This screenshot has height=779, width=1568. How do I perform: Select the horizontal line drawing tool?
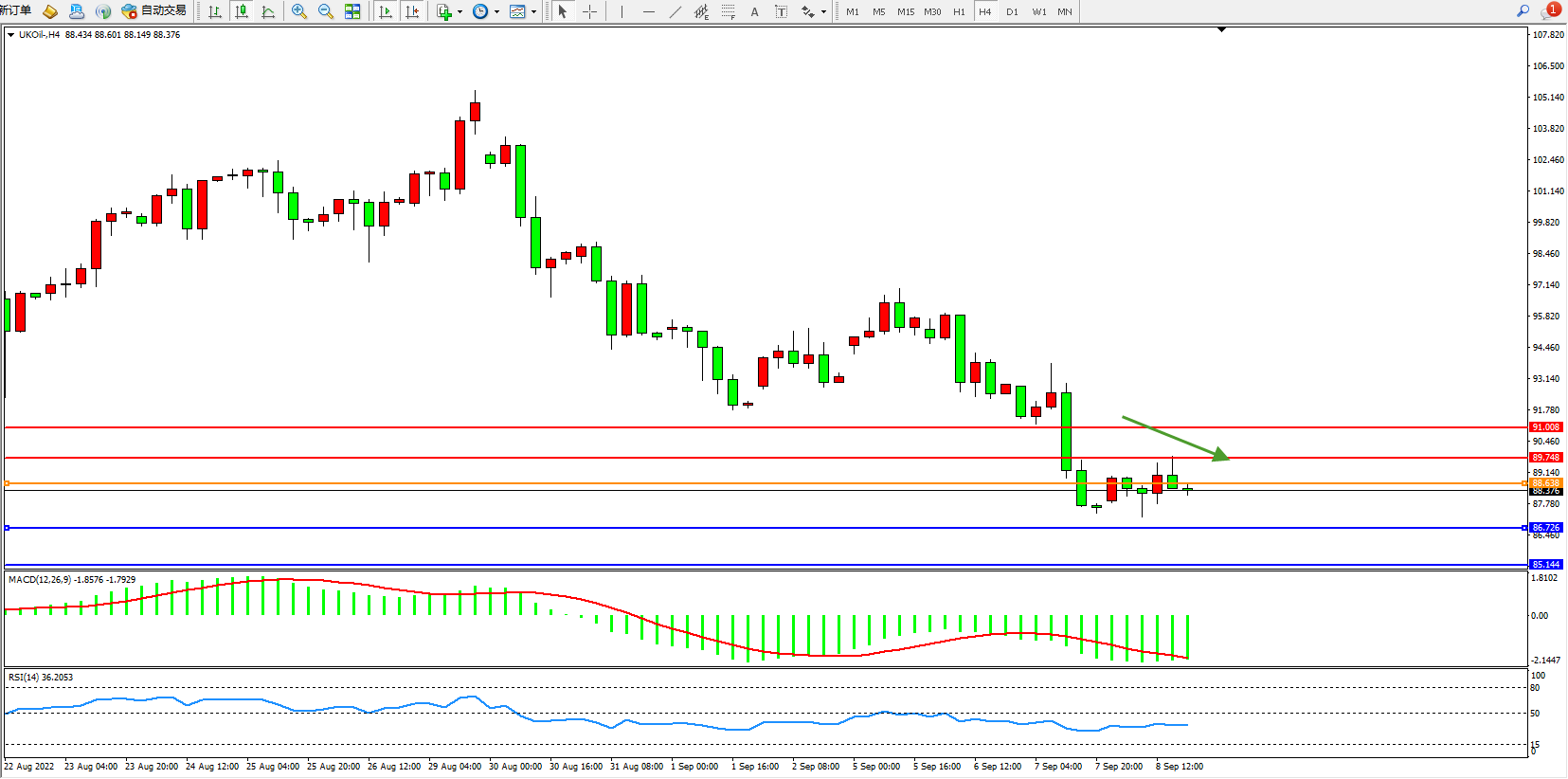pos(648,11)
